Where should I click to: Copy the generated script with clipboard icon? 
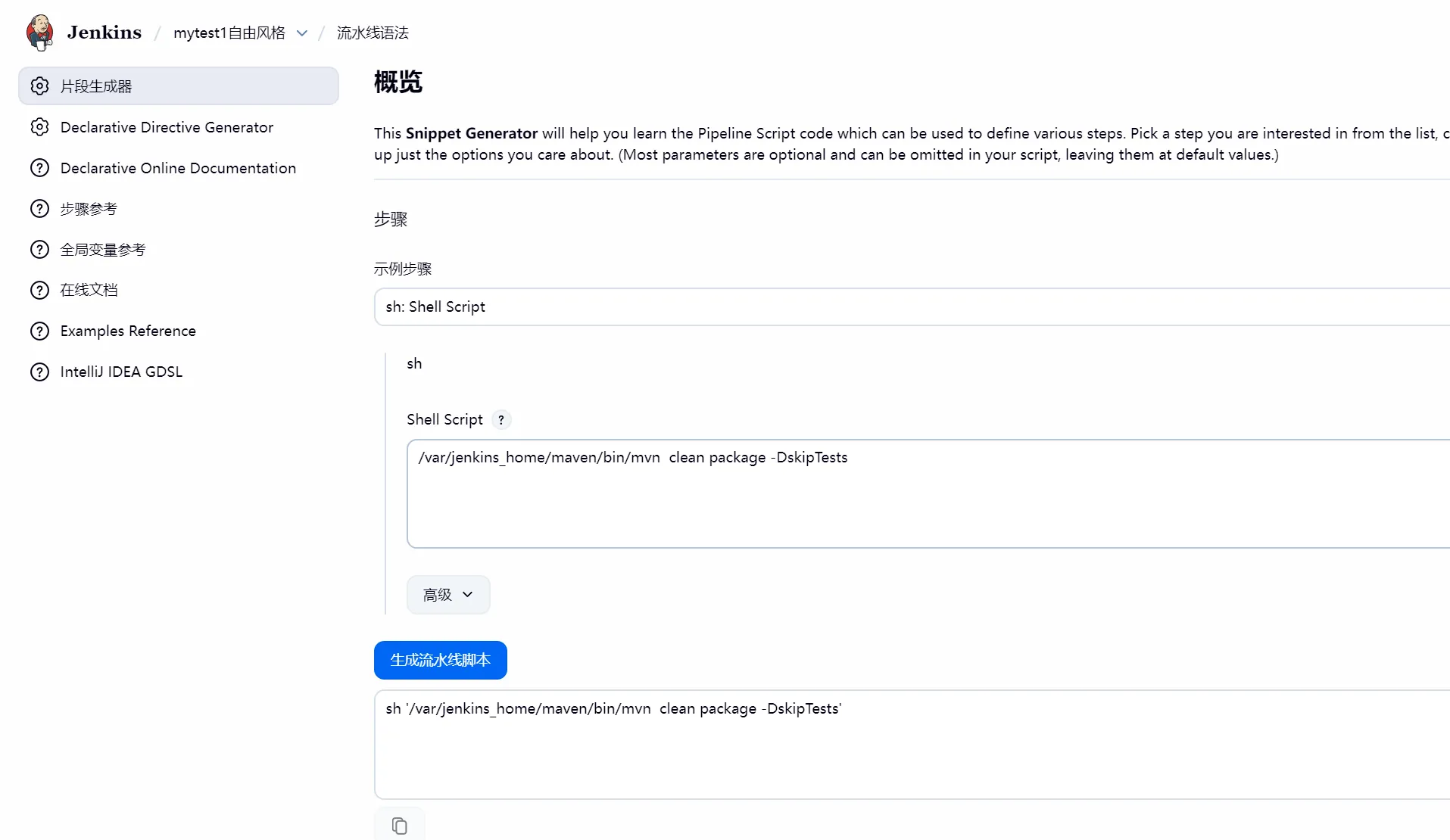click(x=399, y=826)
